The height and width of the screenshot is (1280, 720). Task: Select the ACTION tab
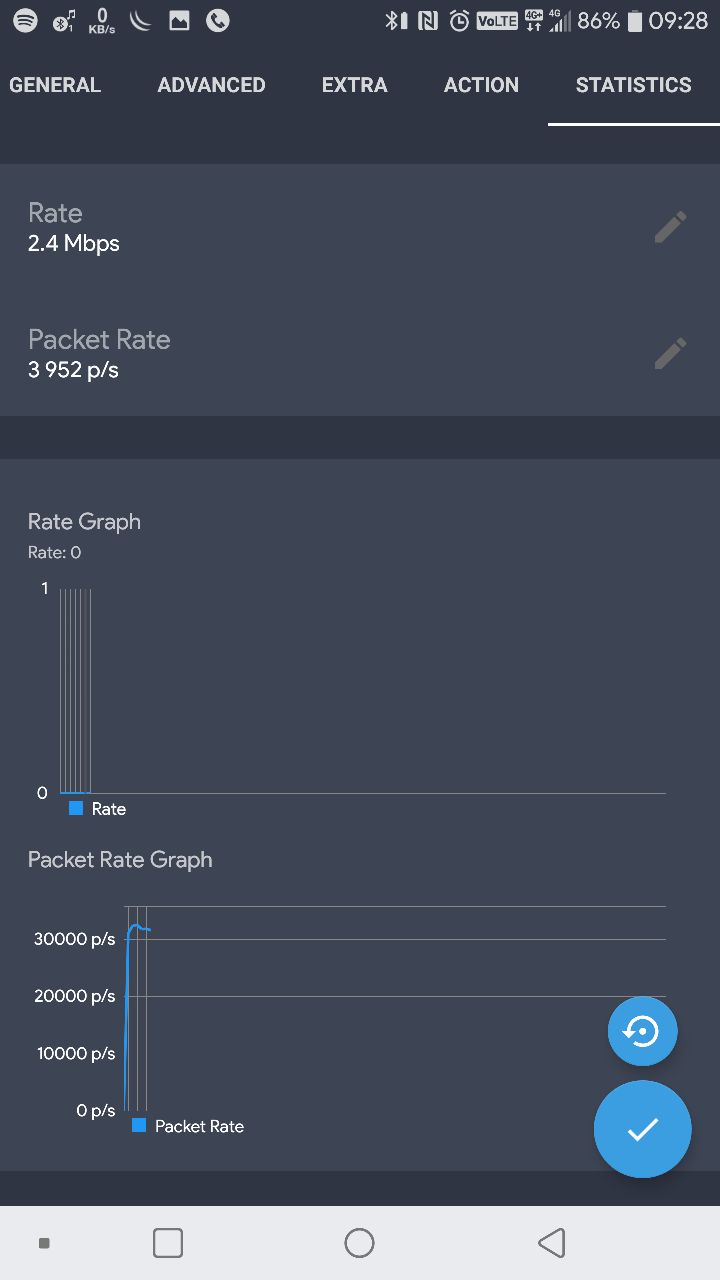pyautogui.click(x=481, y=85)
